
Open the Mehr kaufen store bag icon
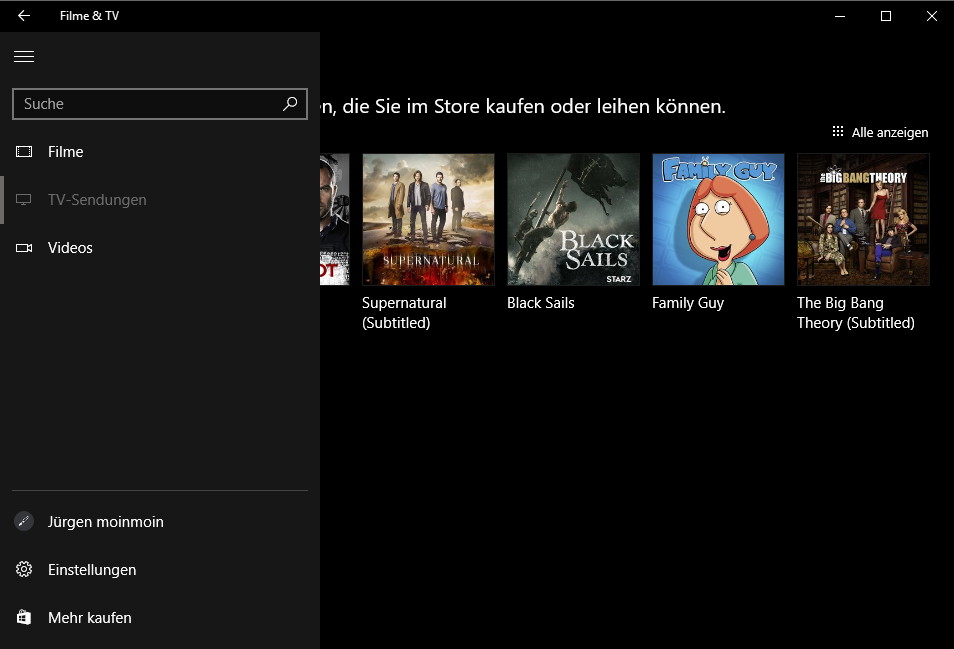pos(24,617)
